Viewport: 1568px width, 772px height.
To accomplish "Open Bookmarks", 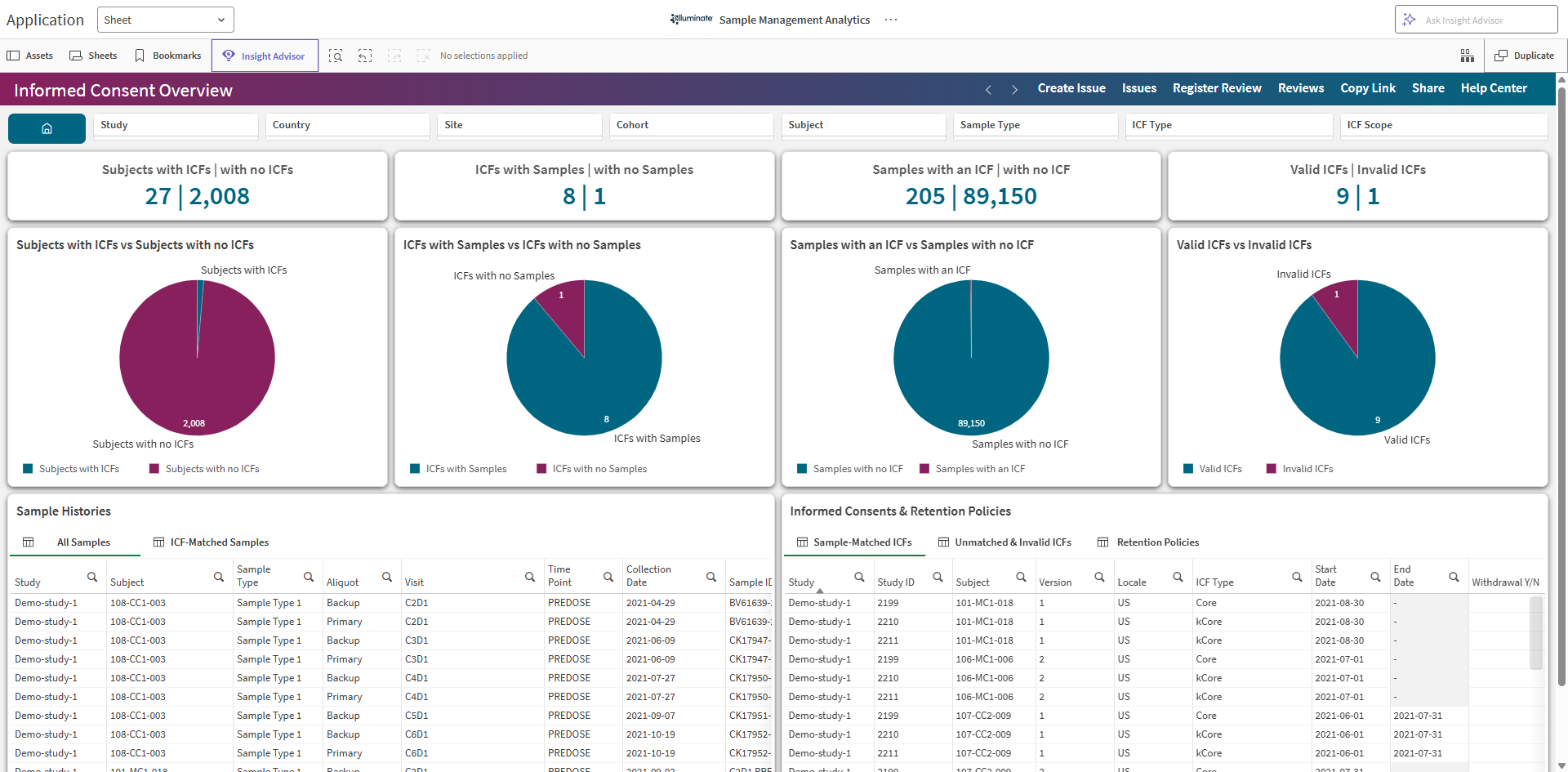I will point(168,56).
